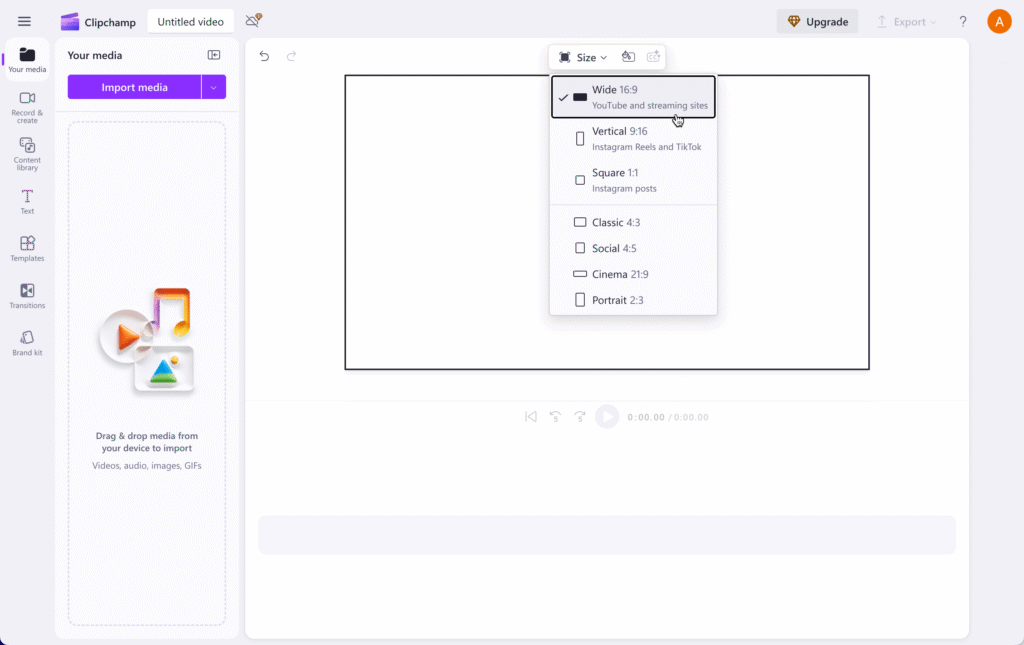Open the Content library panel
The image size is (1024, 645).
pyautogui.click(x=27, y=153)
